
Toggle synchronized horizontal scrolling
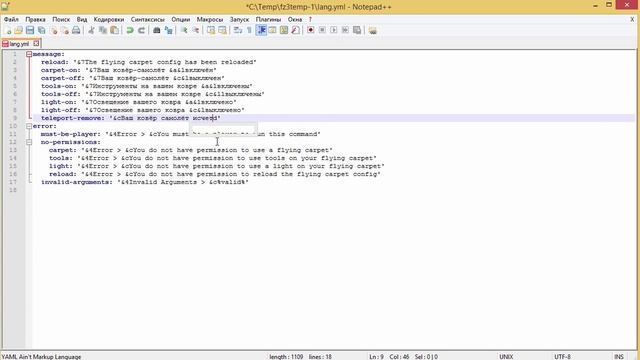click(222, 30)
